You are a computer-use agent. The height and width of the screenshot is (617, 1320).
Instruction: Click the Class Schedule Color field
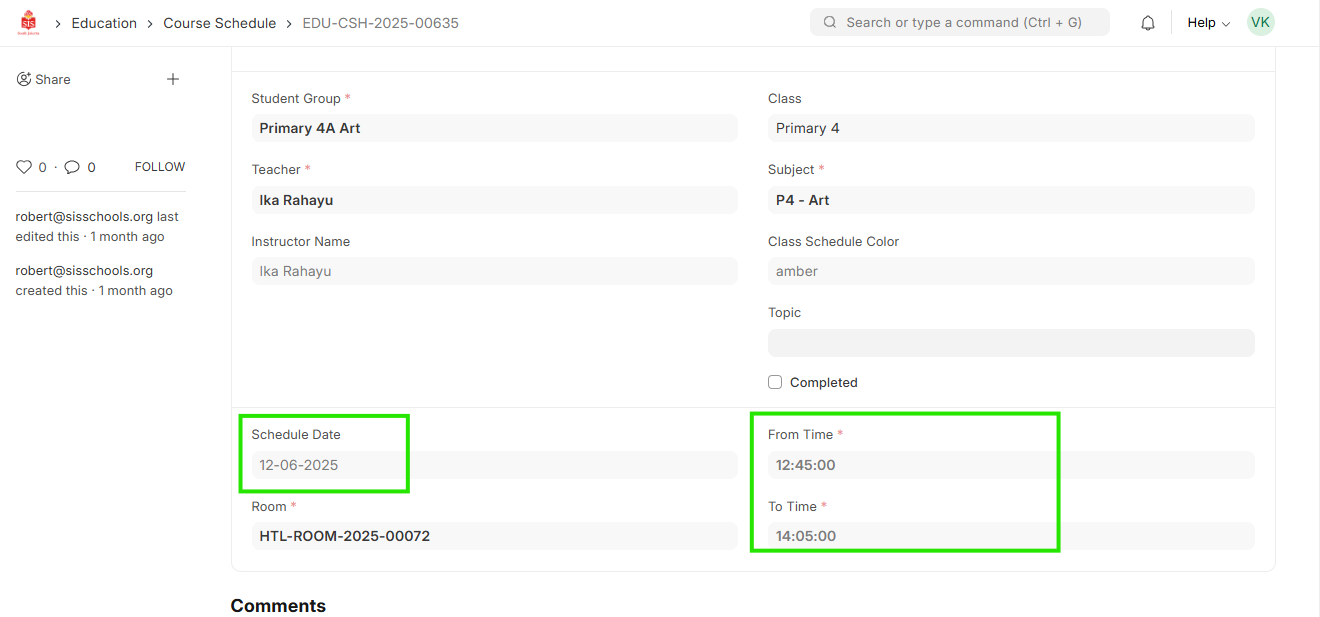pos(1010,271)
